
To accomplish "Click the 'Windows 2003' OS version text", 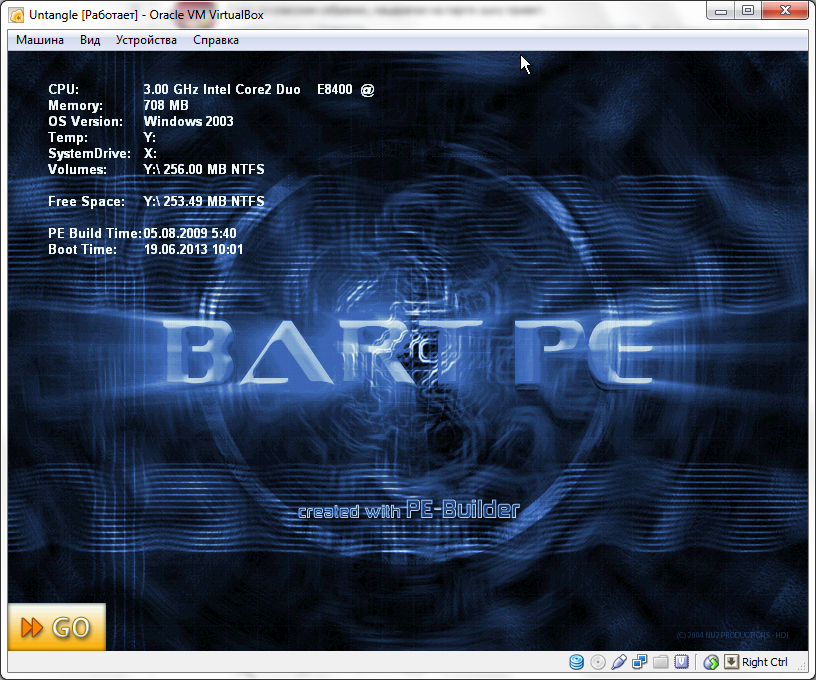I will coord(188,121).
